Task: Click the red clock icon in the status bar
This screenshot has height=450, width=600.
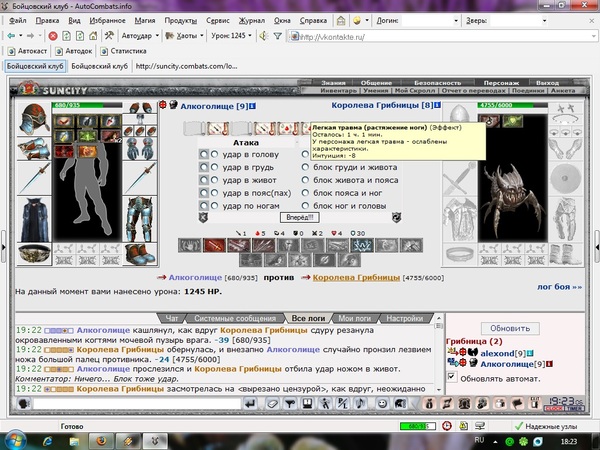Action: tap(447, 426)
